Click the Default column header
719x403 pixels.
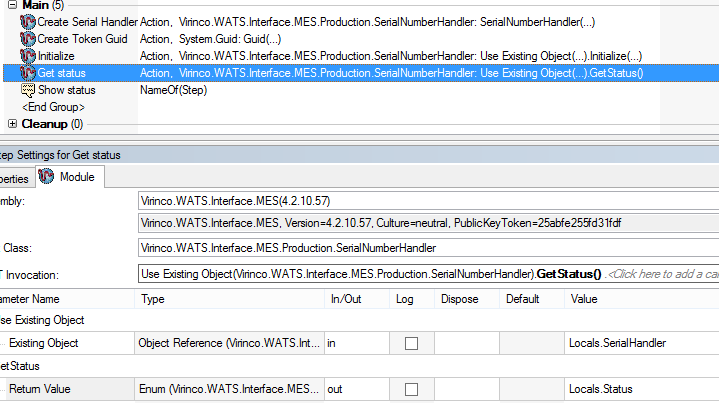532,299
